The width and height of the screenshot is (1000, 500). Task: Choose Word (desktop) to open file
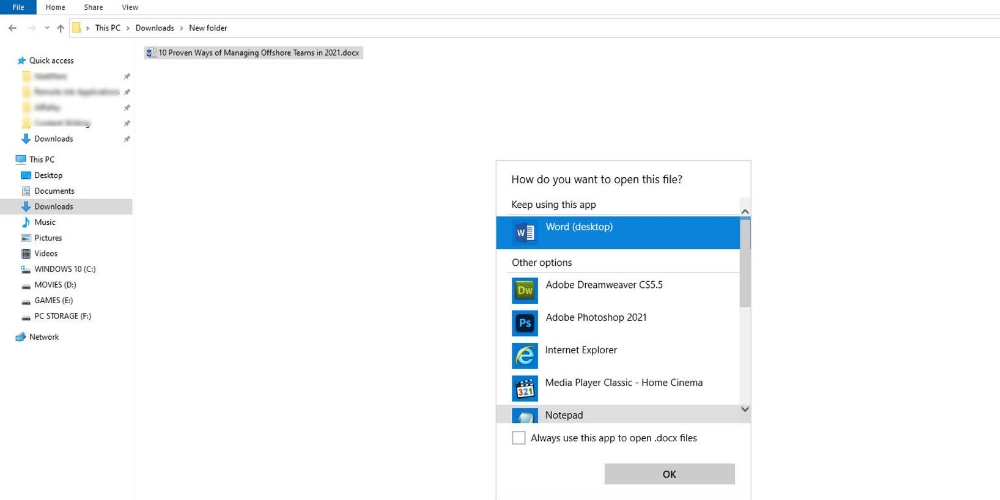tap(618, 232)
